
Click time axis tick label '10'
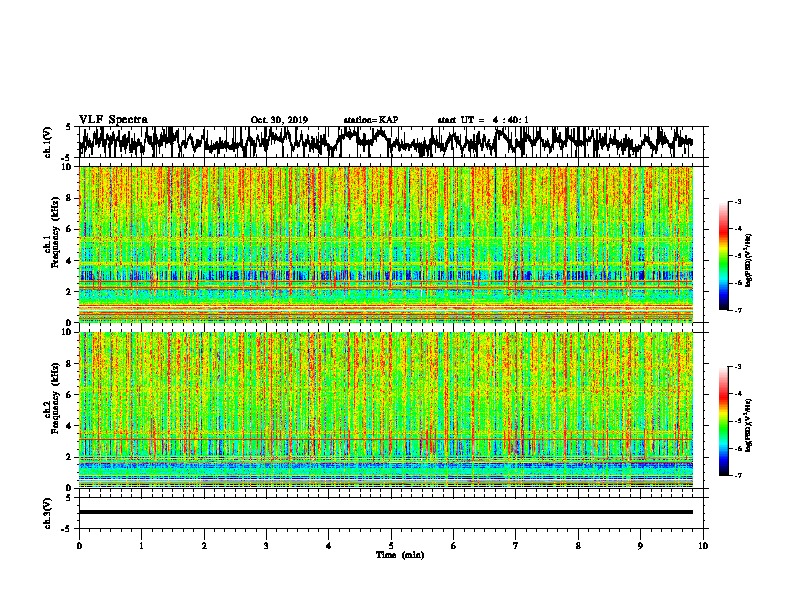[x=703, y=546]
